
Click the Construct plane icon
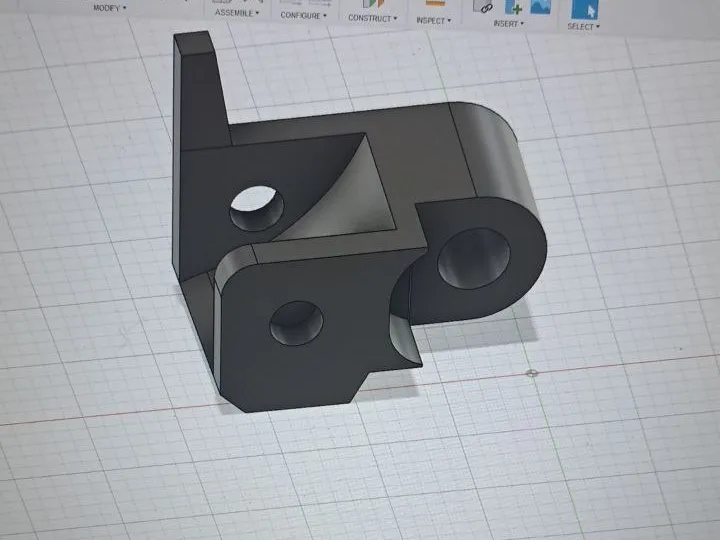(373, 4)
